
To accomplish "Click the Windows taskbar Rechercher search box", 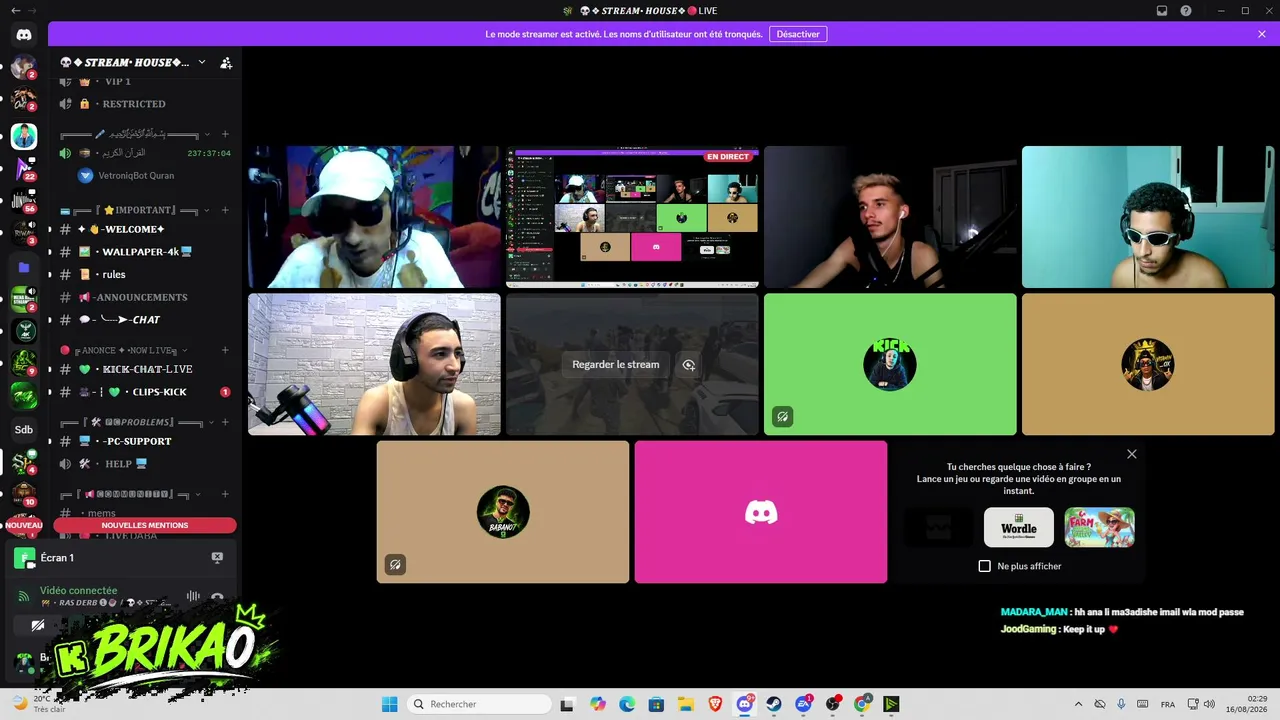I will click(480, 704).
